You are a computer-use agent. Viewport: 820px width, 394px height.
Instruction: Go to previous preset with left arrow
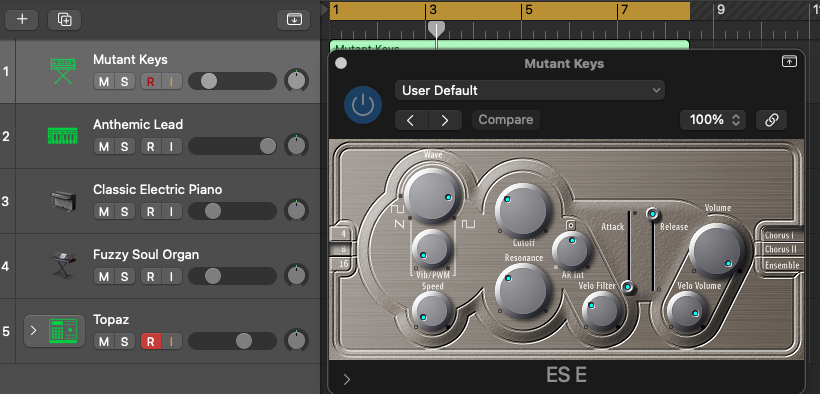411,120
